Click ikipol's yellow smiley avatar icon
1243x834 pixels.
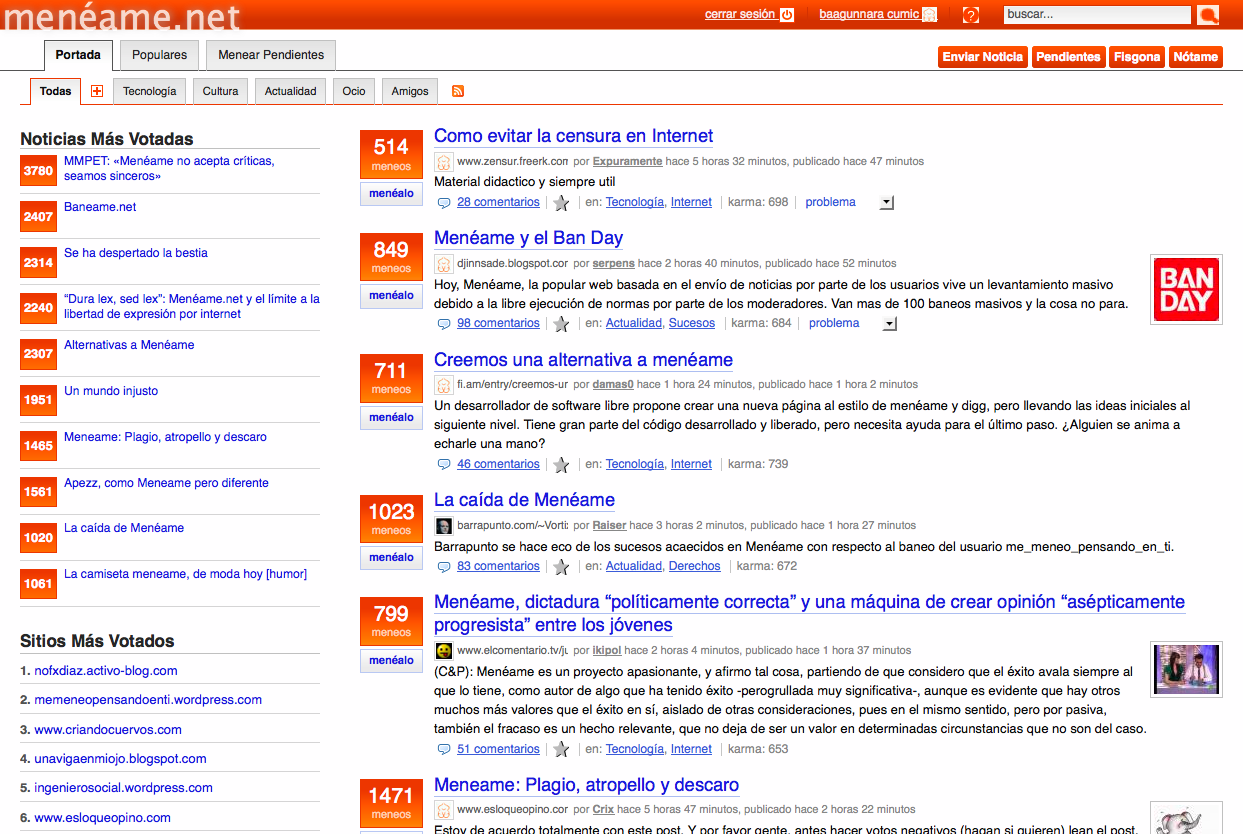pos(444,650)
